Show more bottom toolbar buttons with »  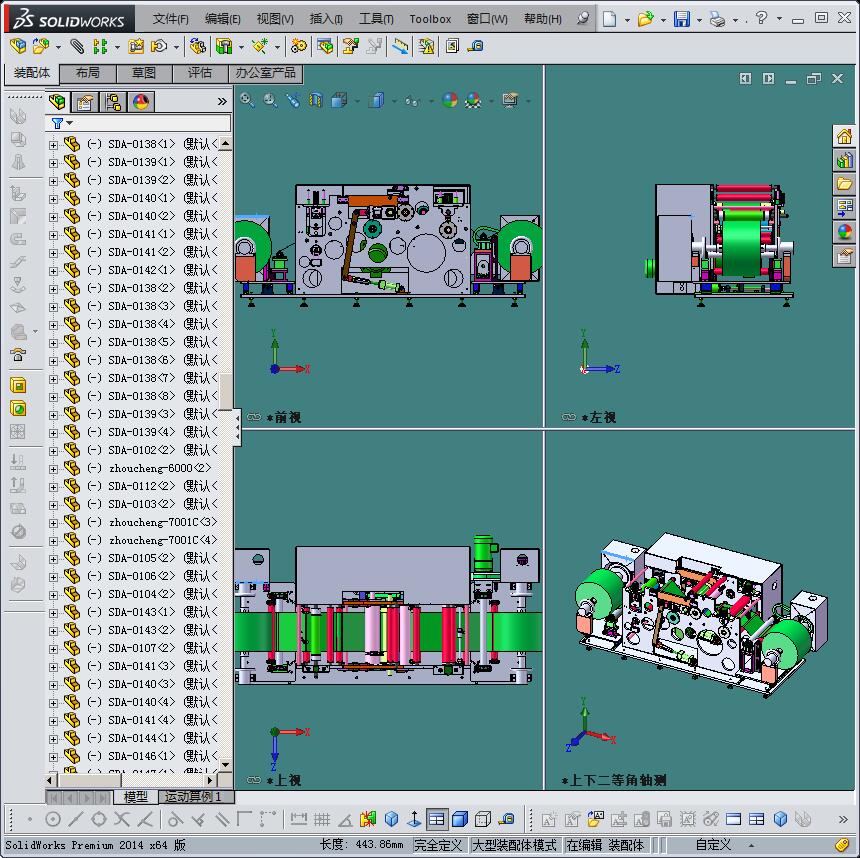pos(843,820)
